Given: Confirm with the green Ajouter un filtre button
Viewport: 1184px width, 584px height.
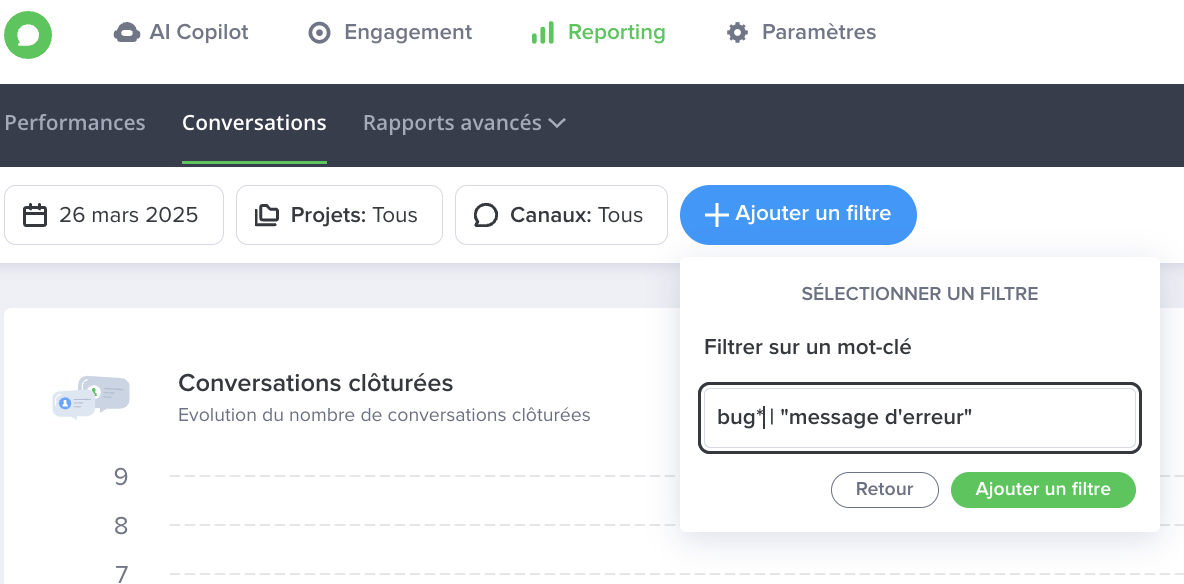Looking at the screenshot, I should pyautogui.click(x=1043, y=490).
